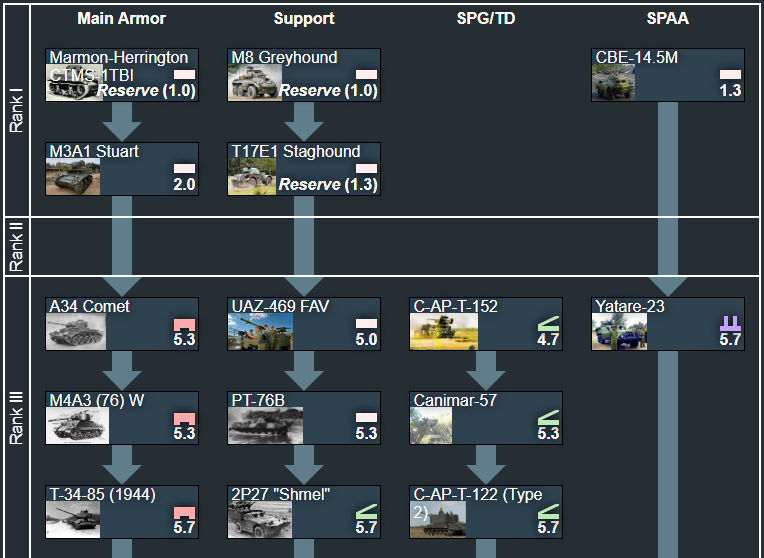Viewport: 764px width, 558px height.
Task: Click the 1.3 rating on CBE-14.5M
Action: coord(730,91)
